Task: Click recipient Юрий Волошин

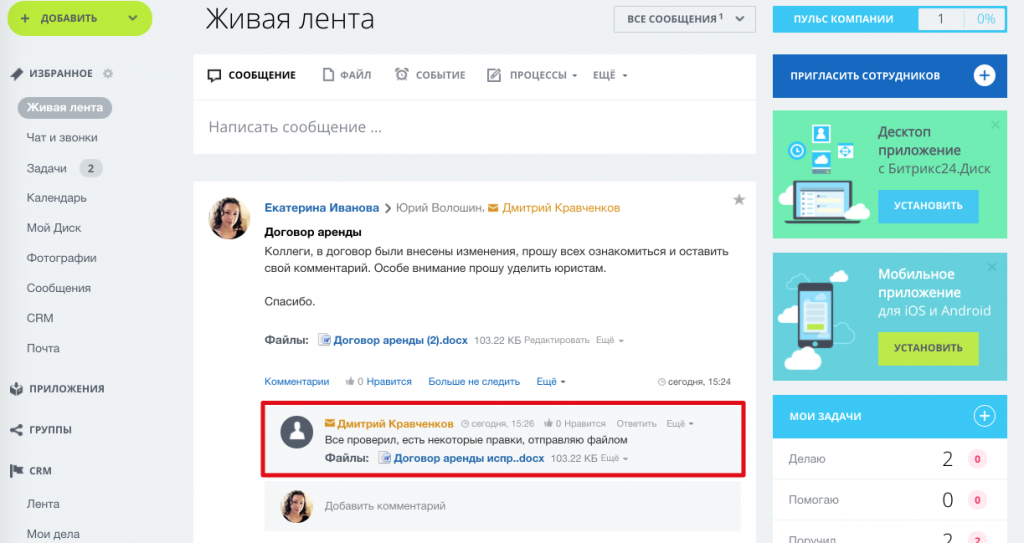Action: [440, 208]
